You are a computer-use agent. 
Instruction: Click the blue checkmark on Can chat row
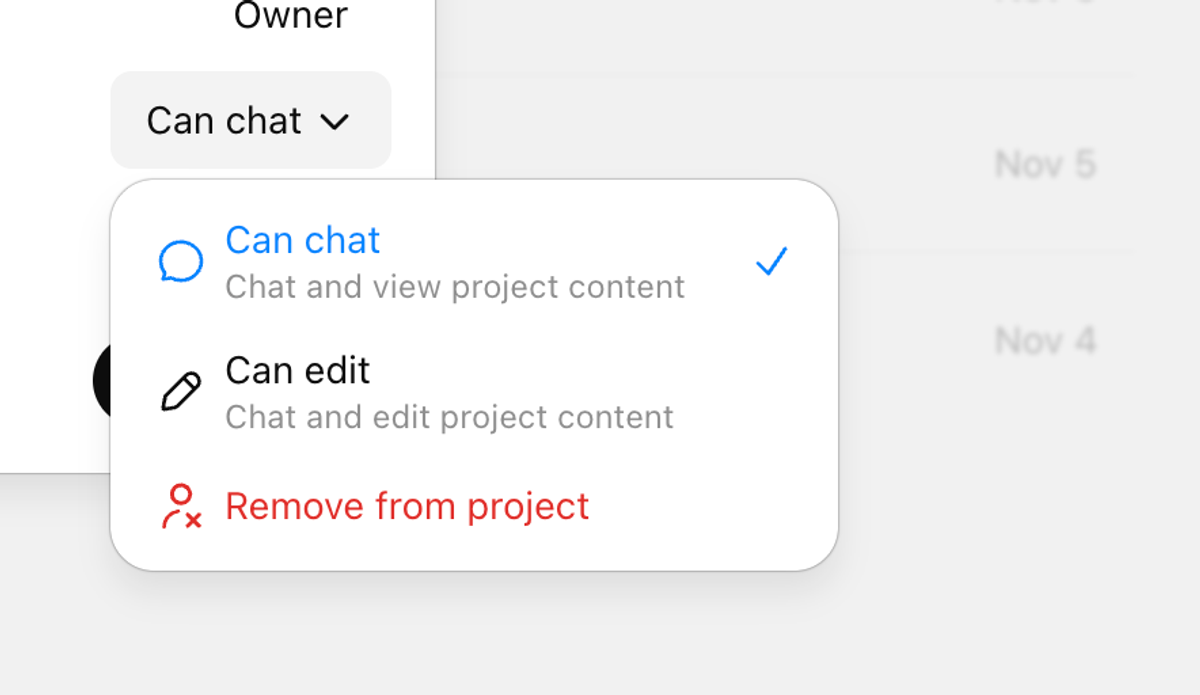(770, 261)
